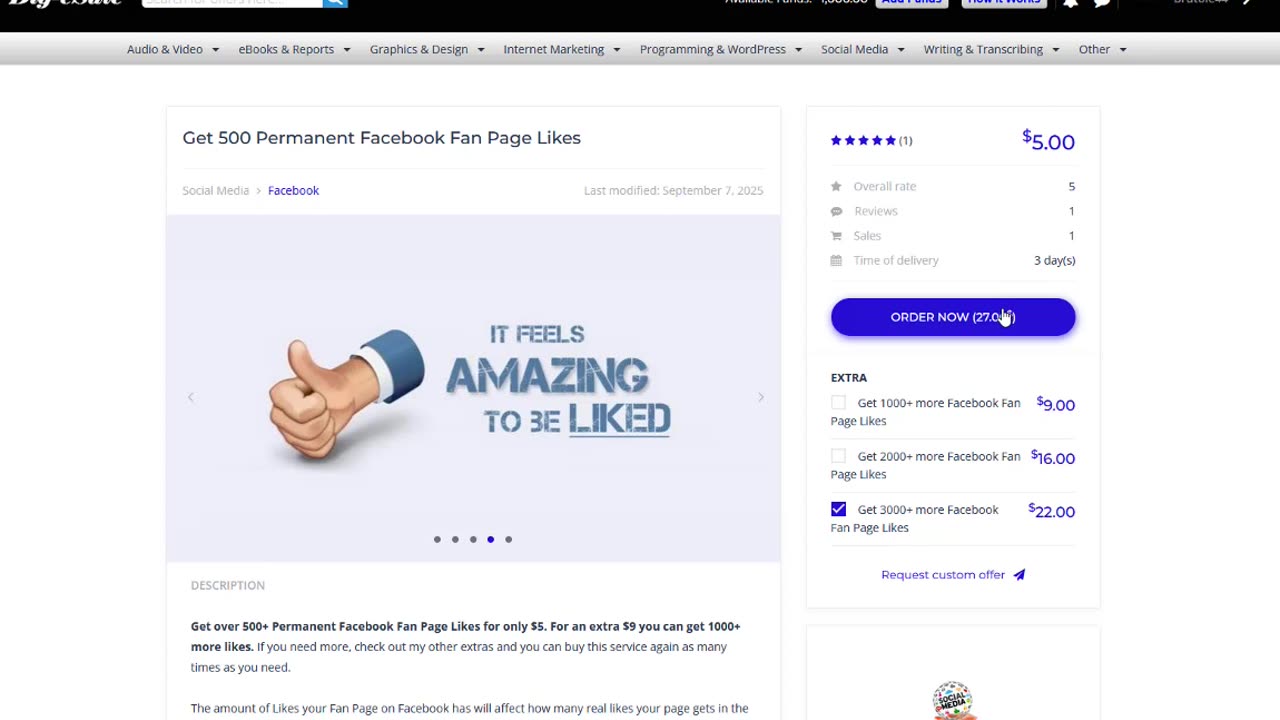Go to the previous slide arrow
This screenshot has height=720, width=1280.
[190, 397]
